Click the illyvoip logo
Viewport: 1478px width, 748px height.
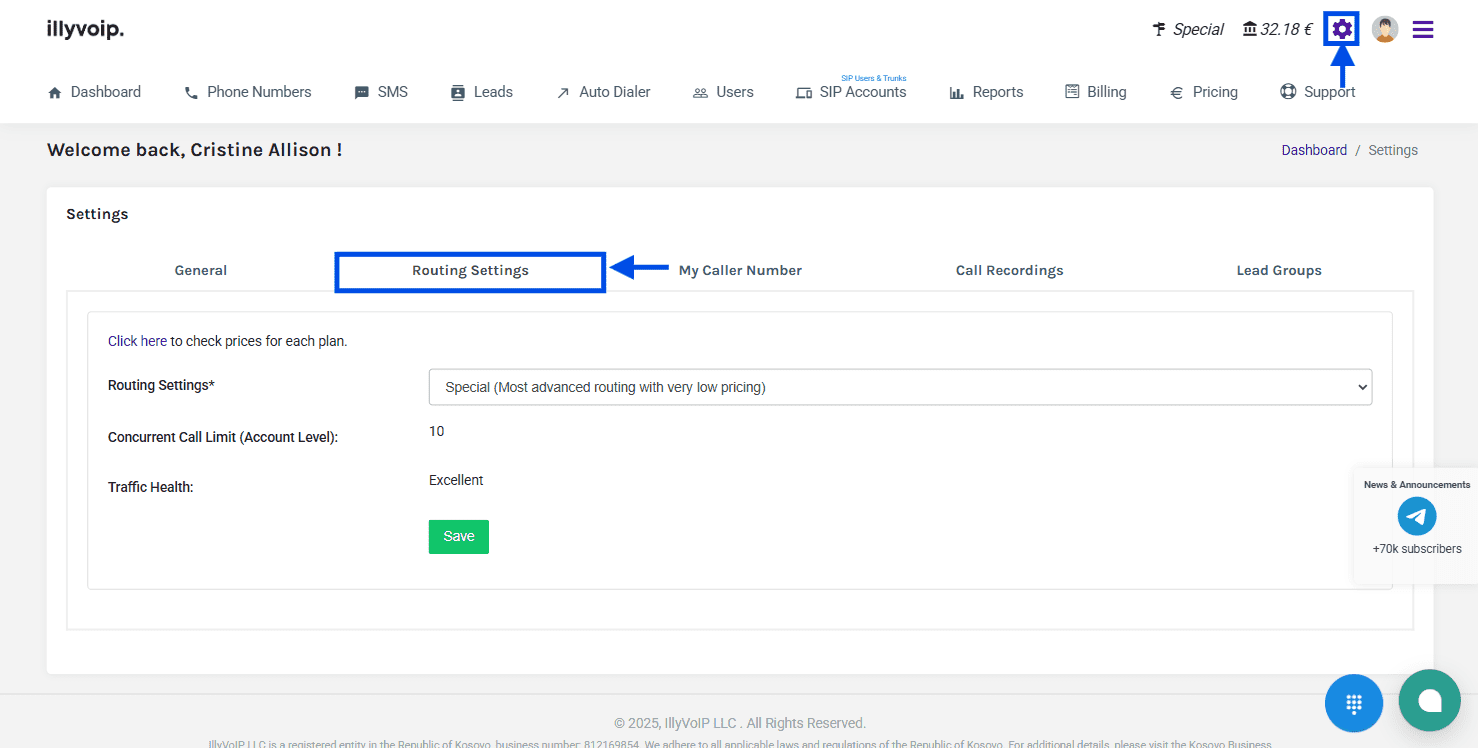click(85, 29)
